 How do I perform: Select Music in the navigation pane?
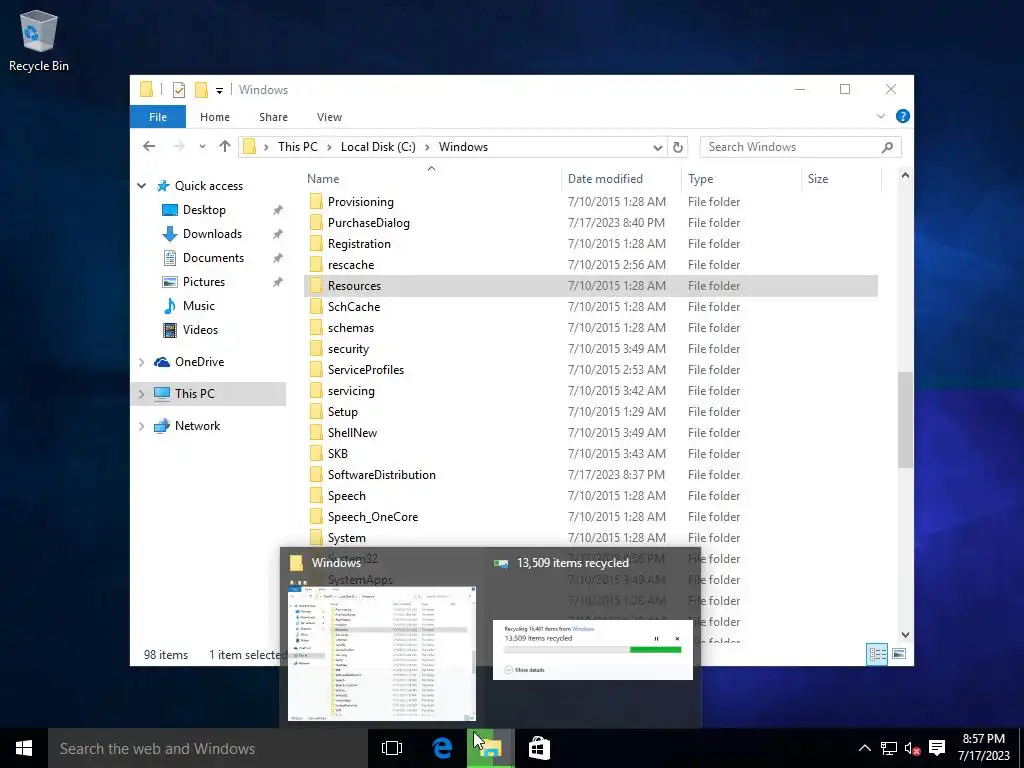199,306
